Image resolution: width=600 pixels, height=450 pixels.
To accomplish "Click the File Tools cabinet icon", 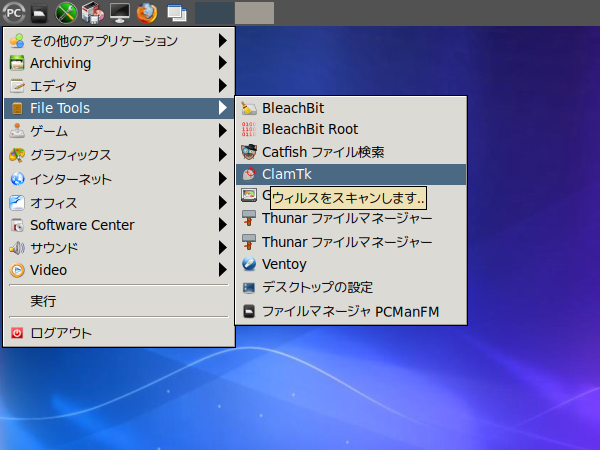I will click(17, 108).
